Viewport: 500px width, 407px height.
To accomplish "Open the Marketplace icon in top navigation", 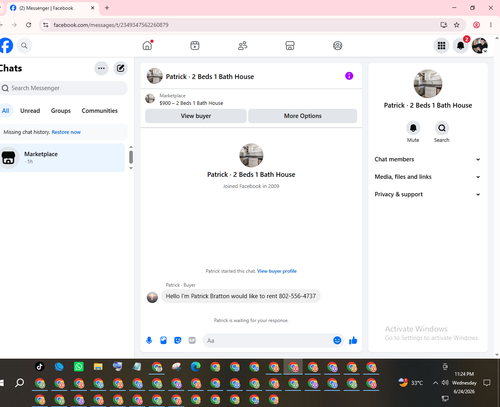I will pyautogui.click(x=290, y=46).
